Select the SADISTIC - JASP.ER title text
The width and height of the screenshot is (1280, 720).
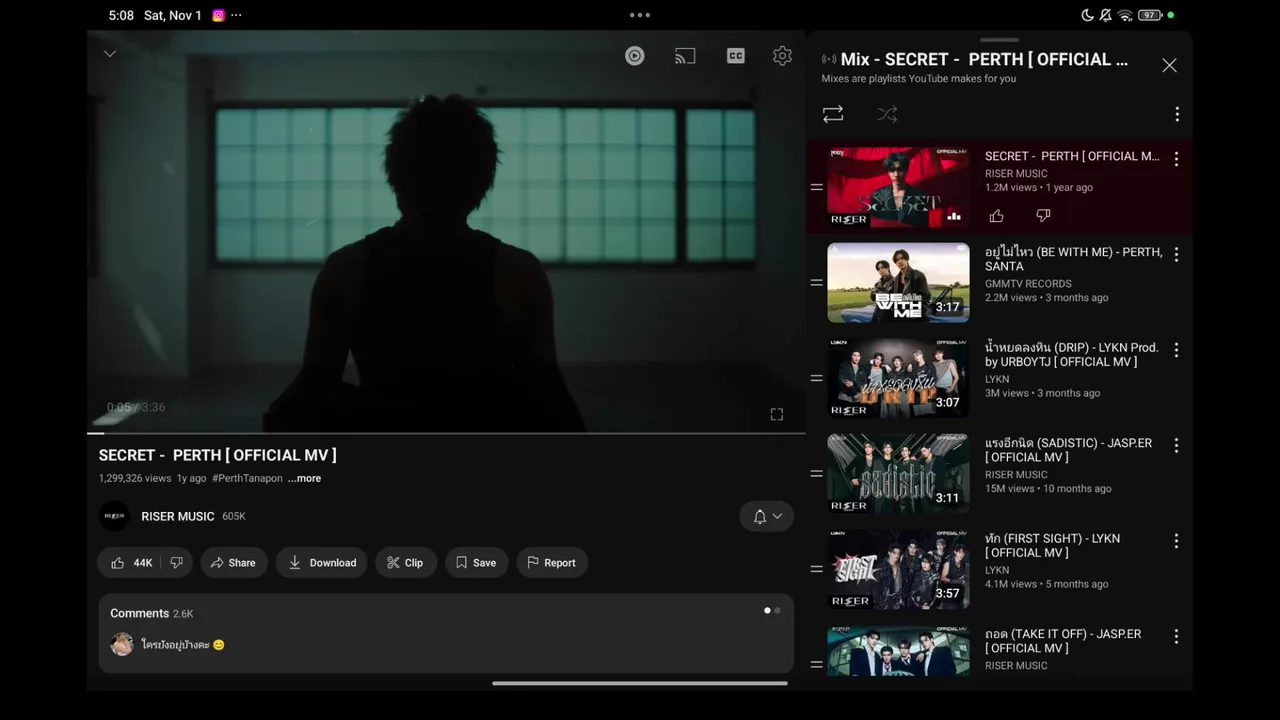pyautogui.click(x=1068, y=450)
